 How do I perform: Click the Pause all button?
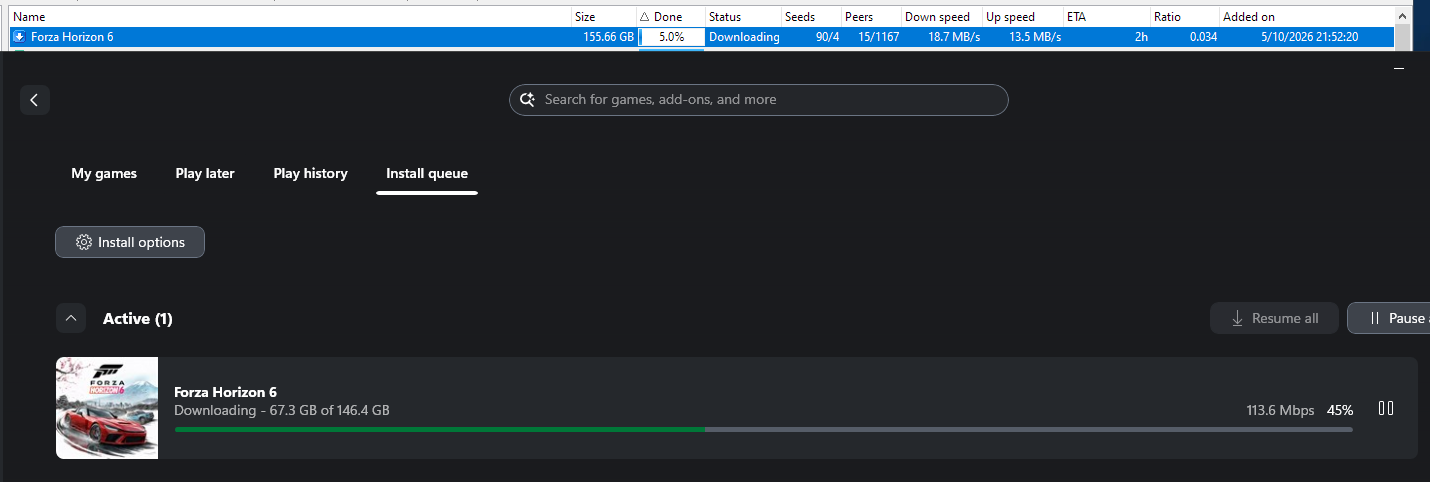coord(1389,318)
